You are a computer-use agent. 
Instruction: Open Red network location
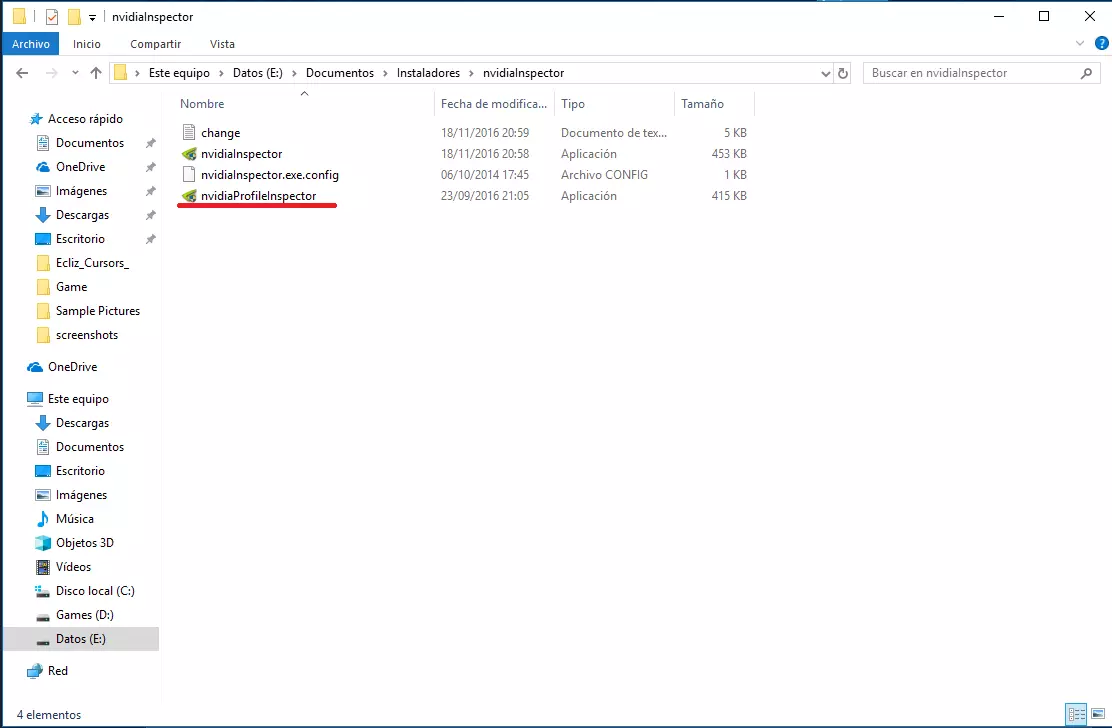pos(57,671)
